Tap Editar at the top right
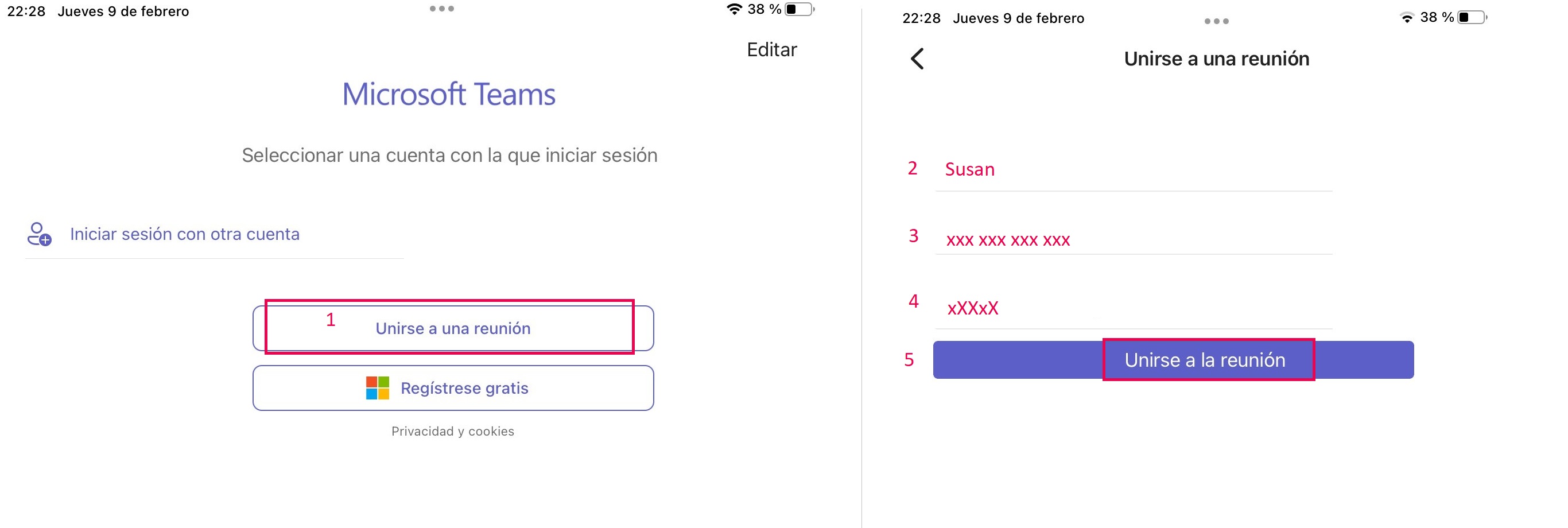The height and width of the screenshot is (528, 1568). [x=771, y=50]
